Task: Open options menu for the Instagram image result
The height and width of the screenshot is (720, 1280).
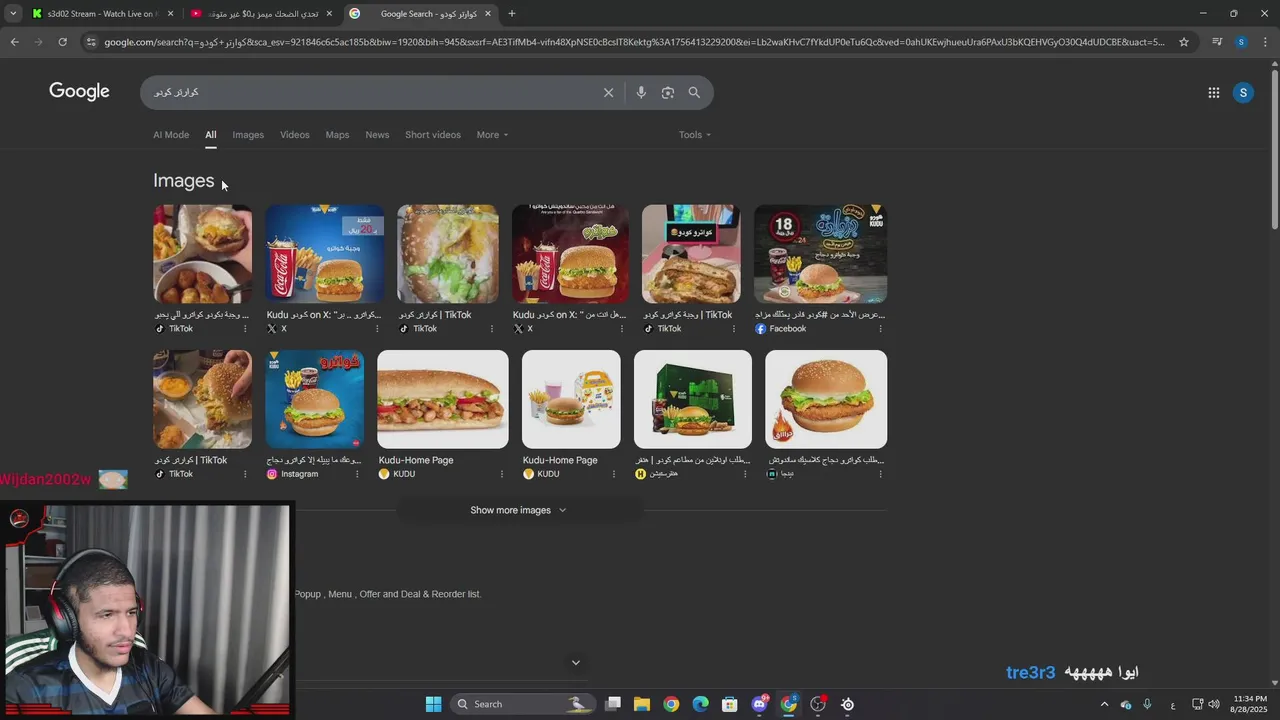Action: tap(357, 474)
